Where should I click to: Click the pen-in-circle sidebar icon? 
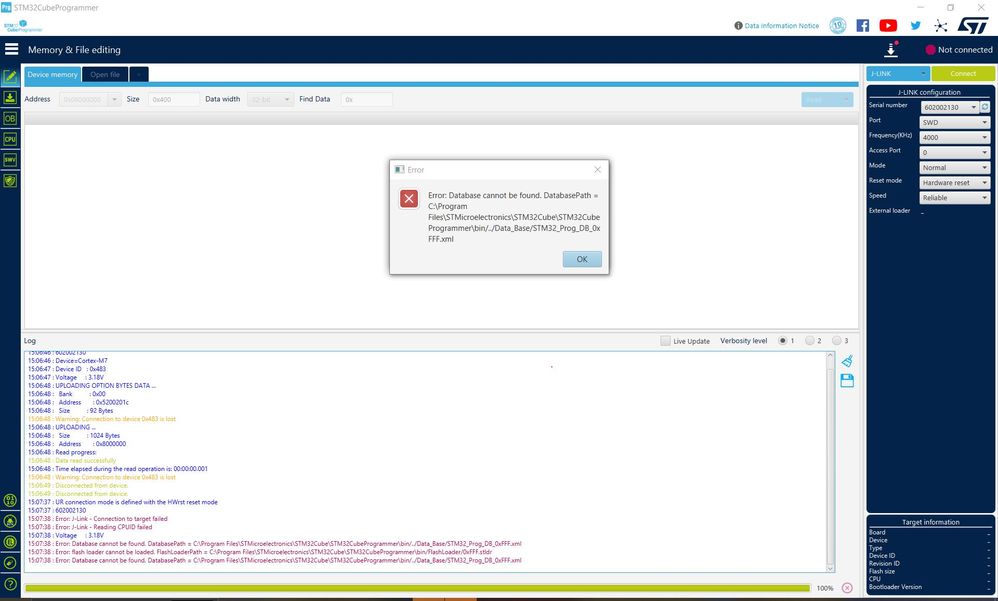tap(10, 563)
